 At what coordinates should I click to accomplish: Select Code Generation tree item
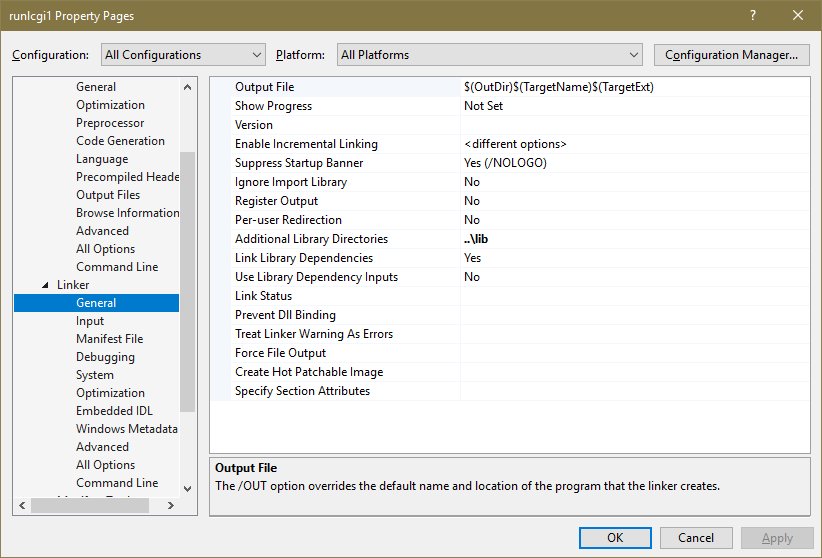point(121,141)
